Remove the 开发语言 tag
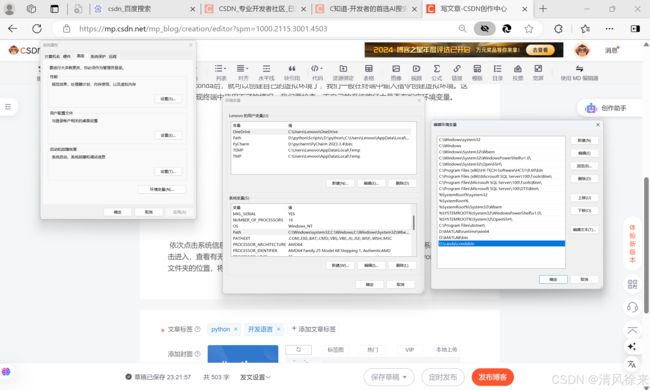The height and width of the screenshot is (390, 650). pyautogui.click(x=279, y=329)
